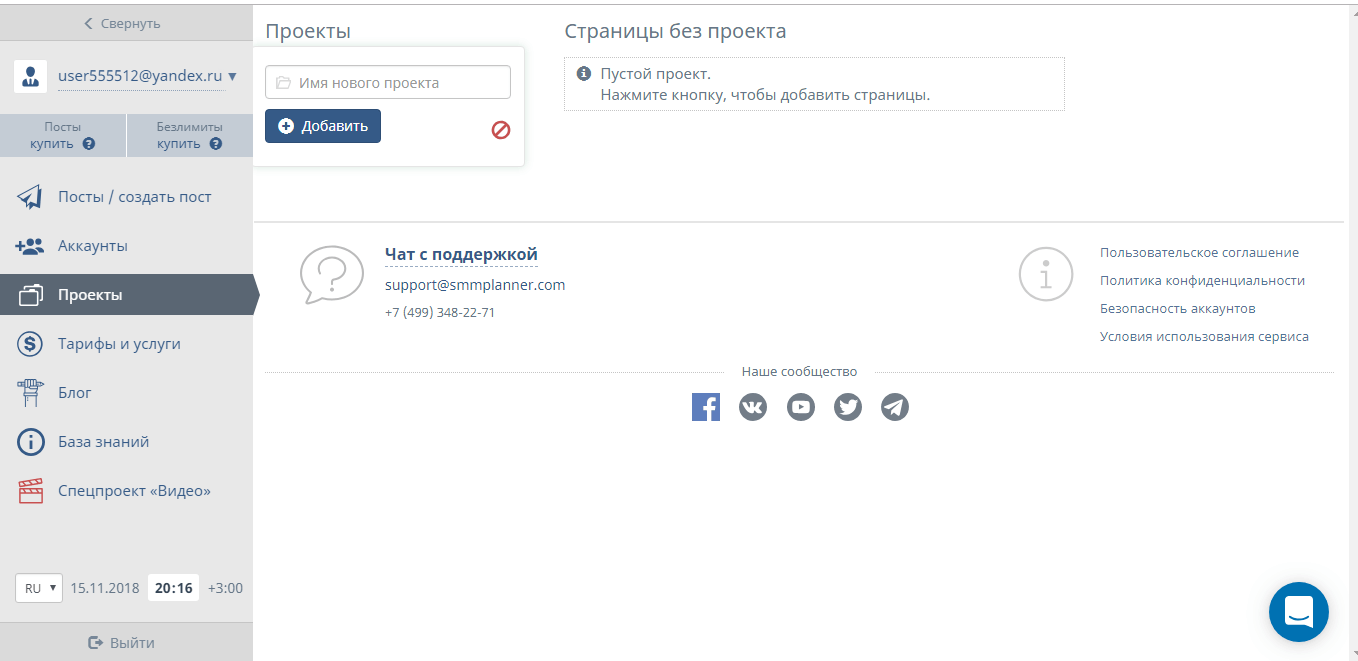This screenshot has height=661, width=1358.
Task: Go to Аккаунты in the sidebar
Action: (x=92, y=246)
